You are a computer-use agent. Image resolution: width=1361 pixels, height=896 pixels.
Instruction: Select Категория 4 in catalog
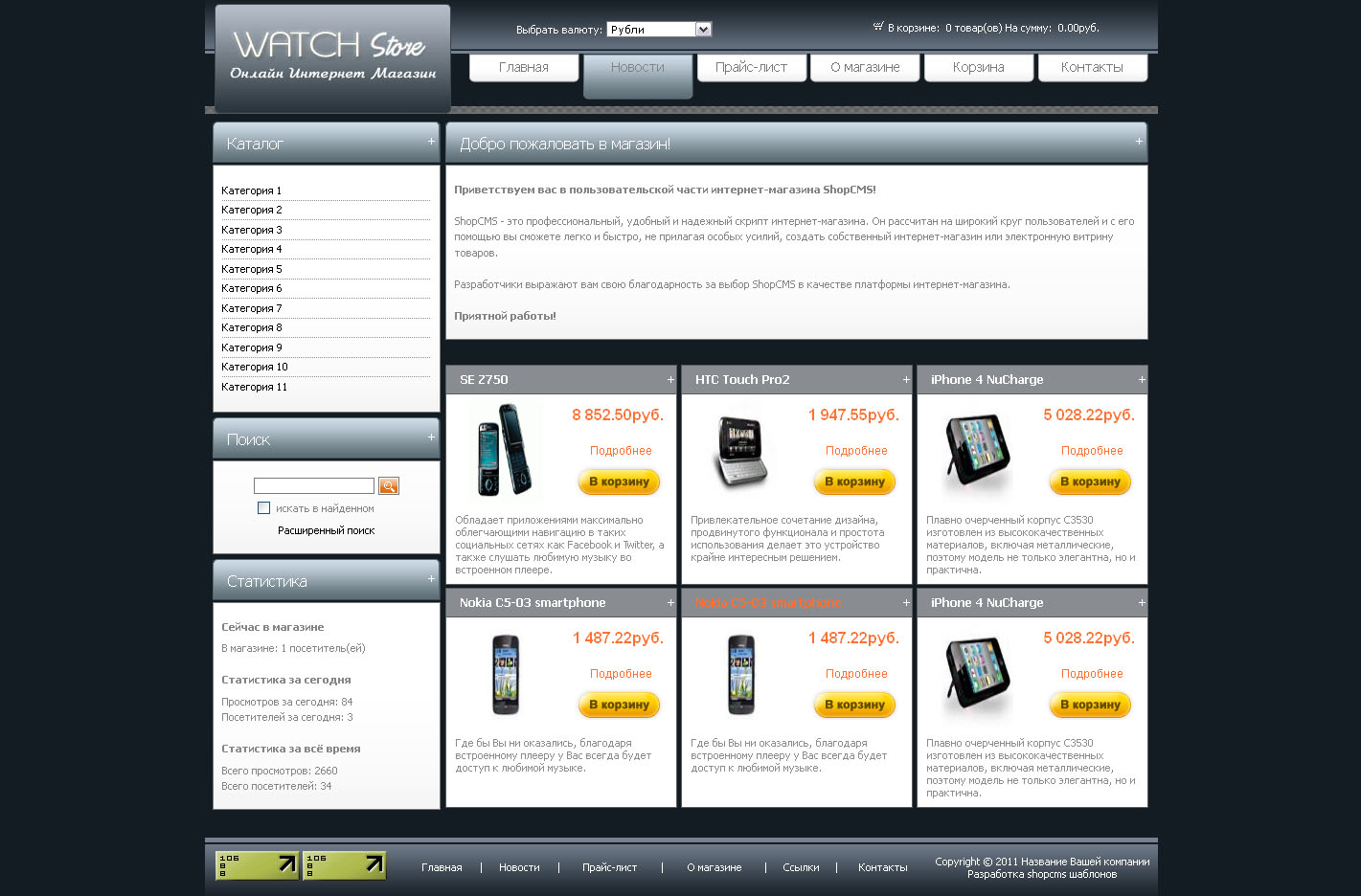pyautogui.click(x=252, y=249)
